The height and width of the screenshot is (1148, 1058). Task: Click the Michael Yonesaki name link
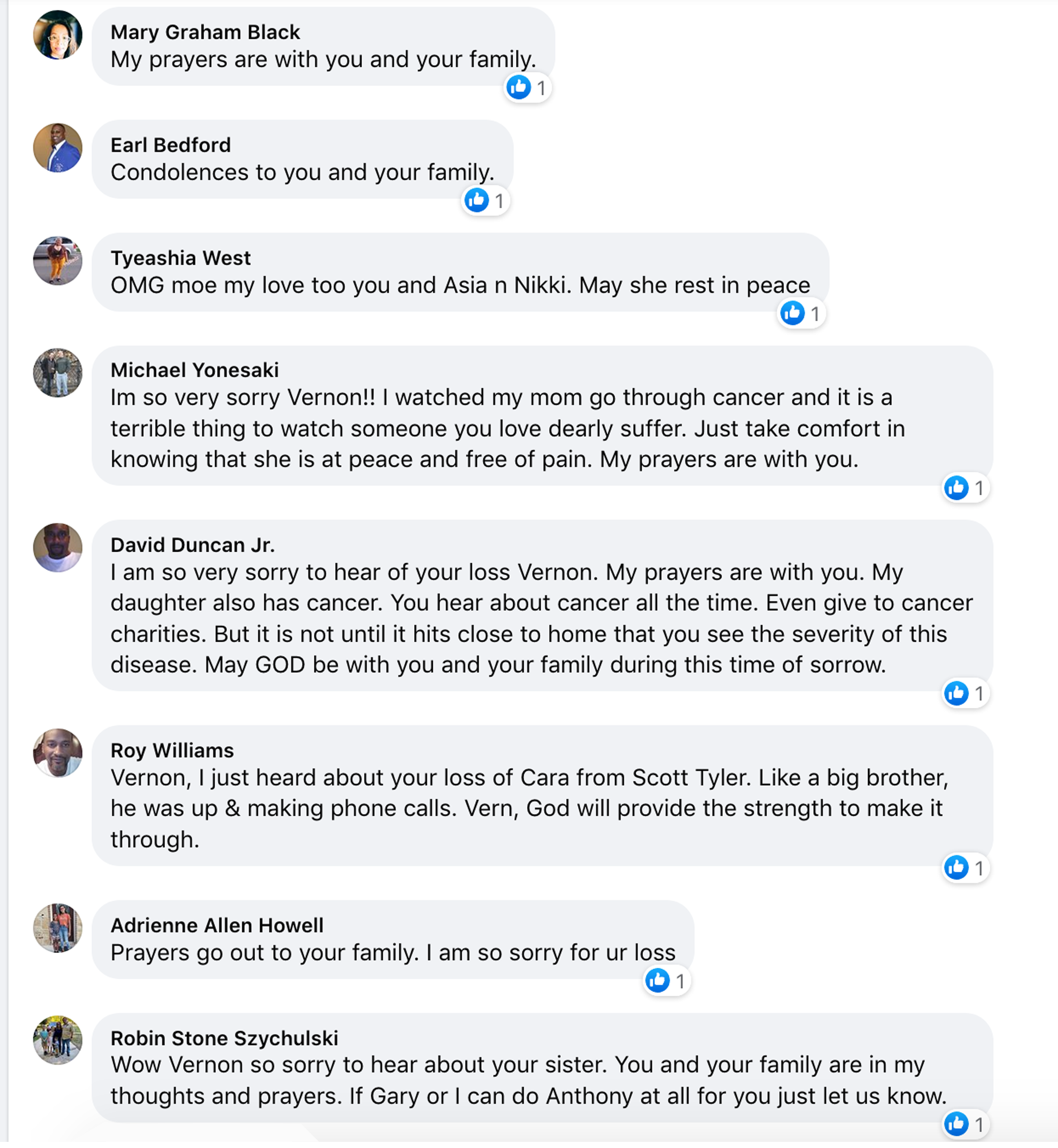coord(195,370)
